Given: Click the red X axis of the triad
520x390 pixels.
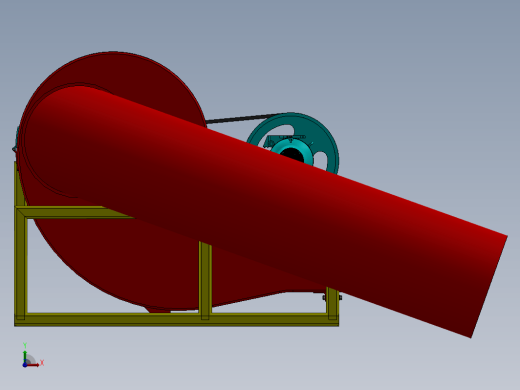Looking at the screenshot, I should coord(33,365).
